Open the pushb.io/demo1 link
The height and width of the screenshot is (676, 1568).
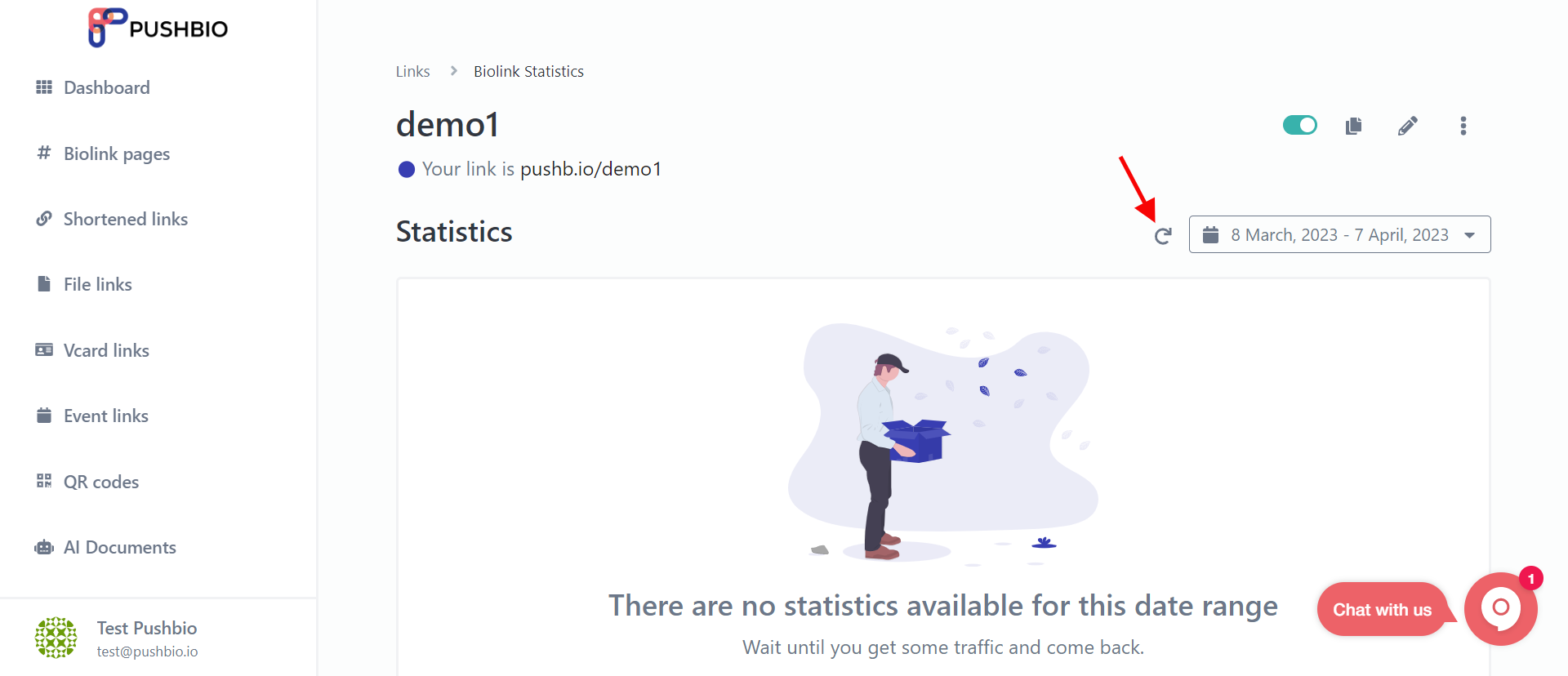click(x=590, y=169)
